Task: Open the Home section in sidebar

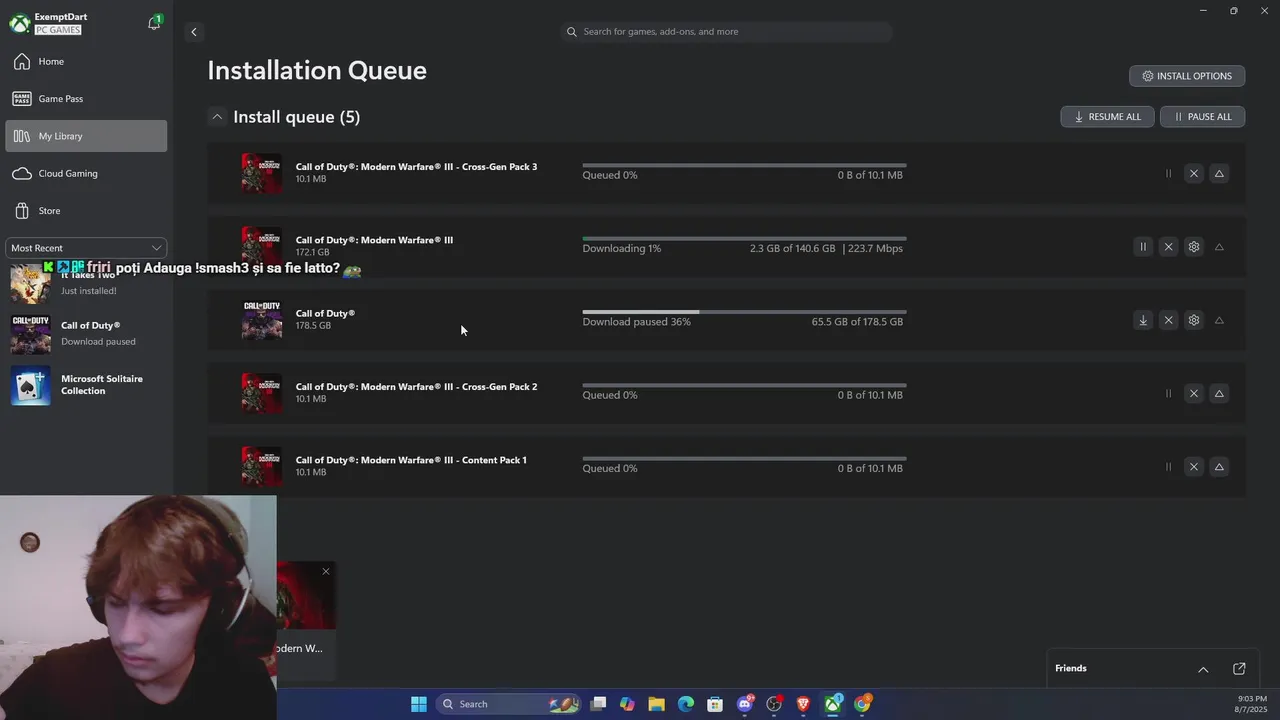Action: (x=86, y=62)
